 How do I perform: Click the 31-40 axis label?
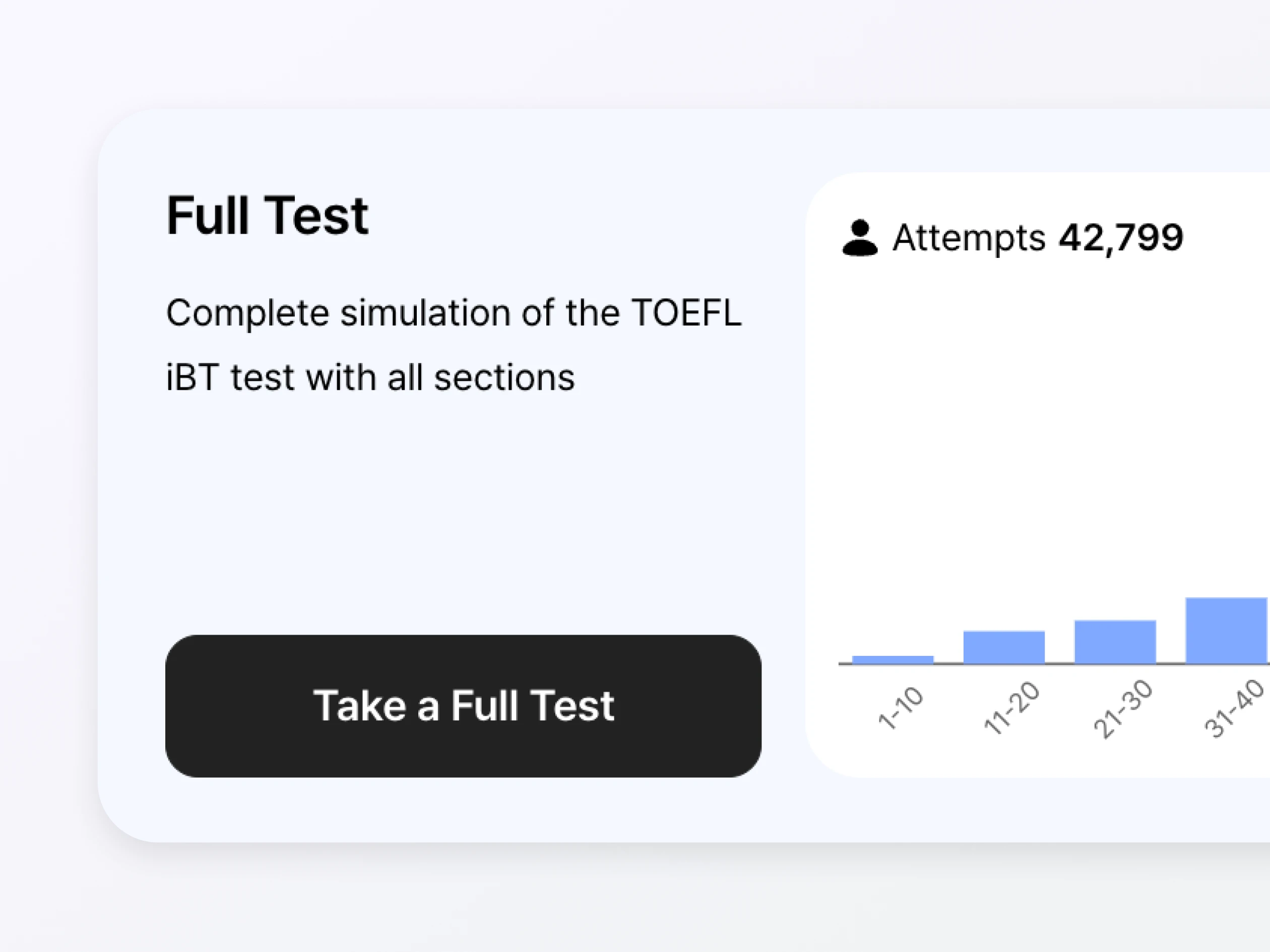(x=1233, y=709)
